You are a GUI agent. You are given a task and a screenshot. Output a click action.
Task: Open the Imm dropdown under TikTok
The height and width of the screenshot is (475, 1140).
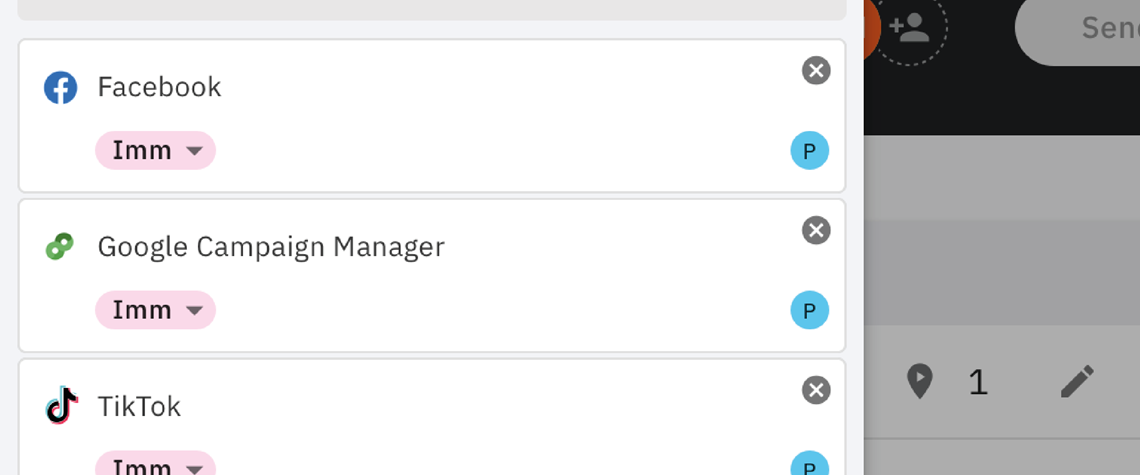pos(156,463)
